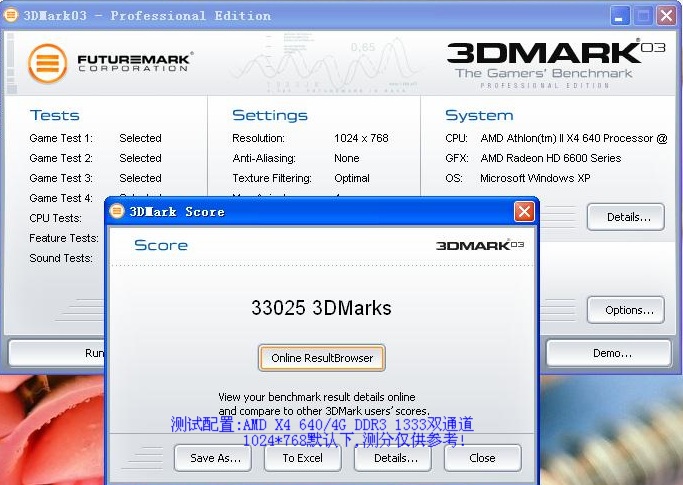Click the Sound Tests label
Screen dimensions: 683x485
[x=61, y=258]
